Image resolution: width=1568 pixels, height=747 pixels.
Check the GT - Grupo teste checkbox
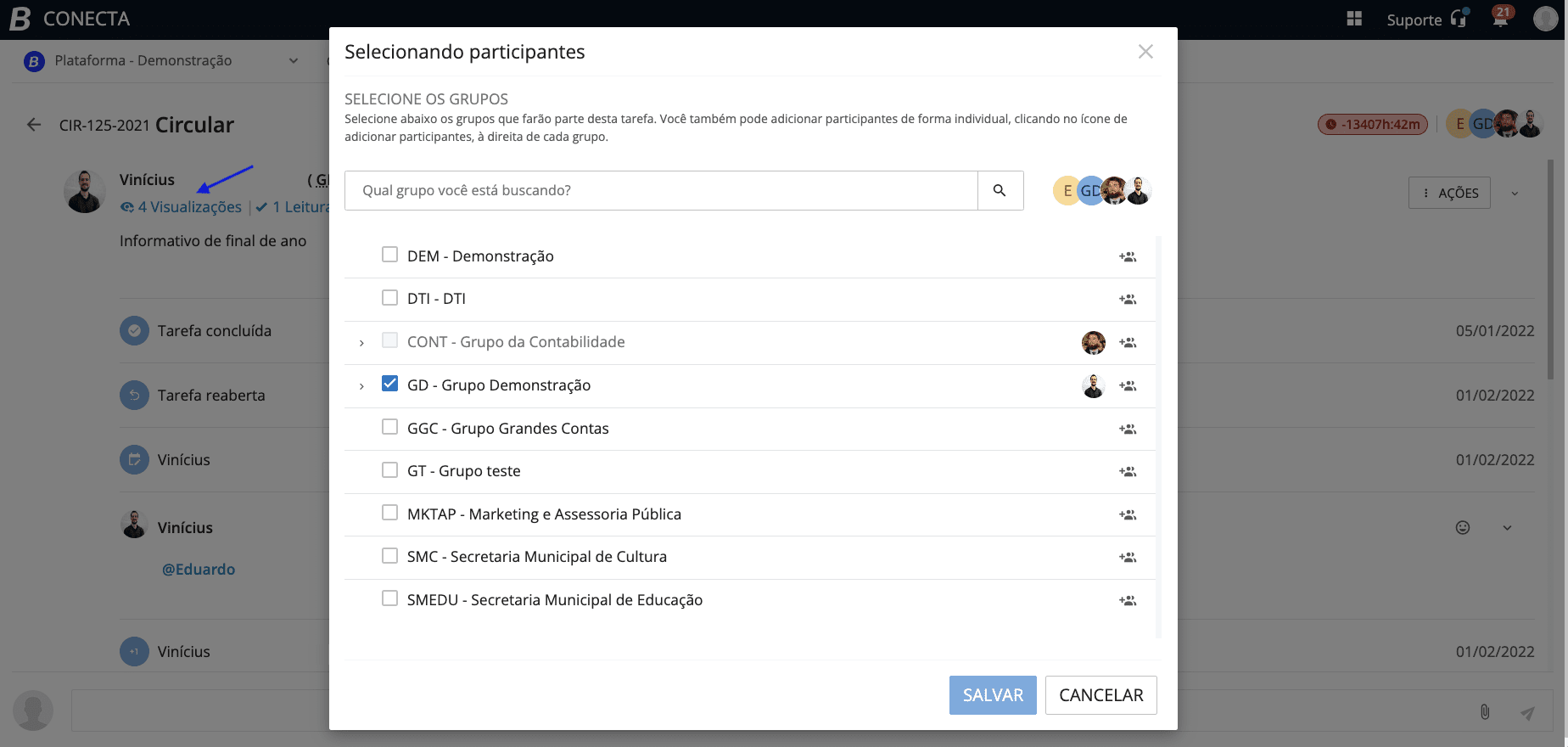pos(389,469)
